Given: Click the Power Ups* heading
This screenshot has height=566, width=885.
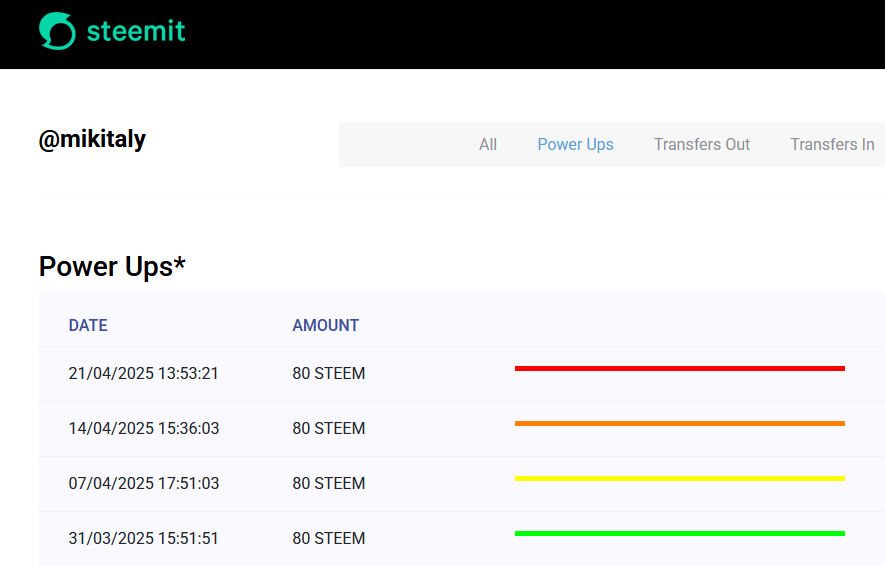Looking at the screenshot, I should (x=112, y=266).
